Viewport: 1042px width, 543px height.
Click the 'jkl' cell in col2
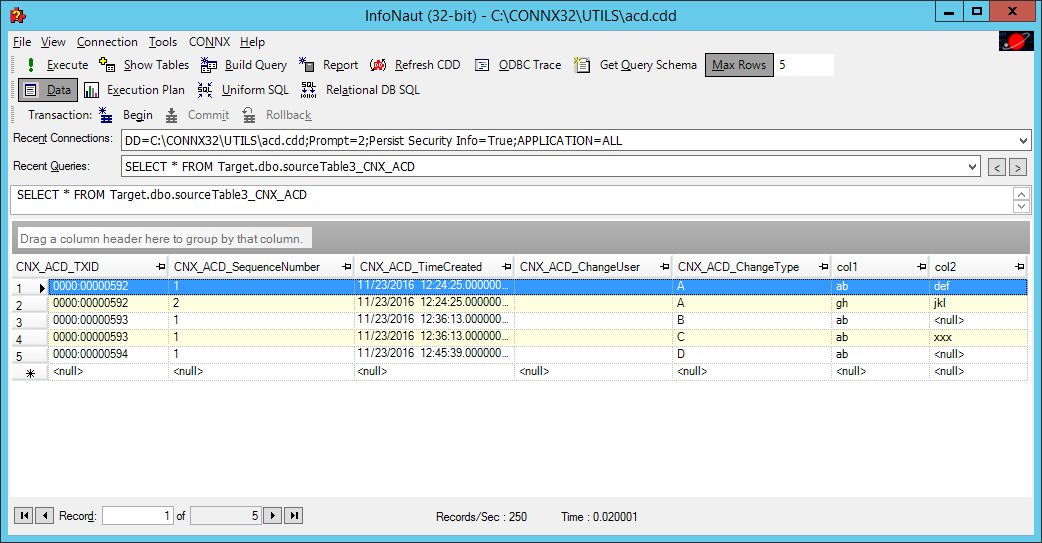[x=978, y=303]
